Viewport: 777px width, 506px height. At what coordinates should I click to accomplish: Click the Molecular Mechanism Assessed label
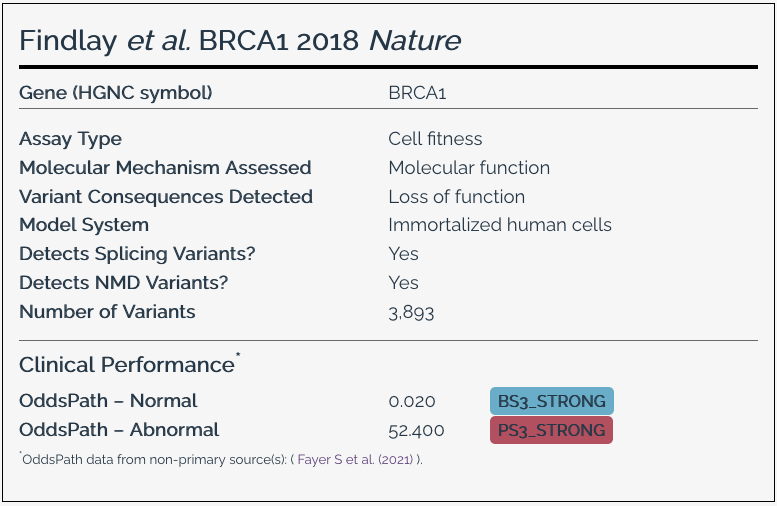pos(165,168)
